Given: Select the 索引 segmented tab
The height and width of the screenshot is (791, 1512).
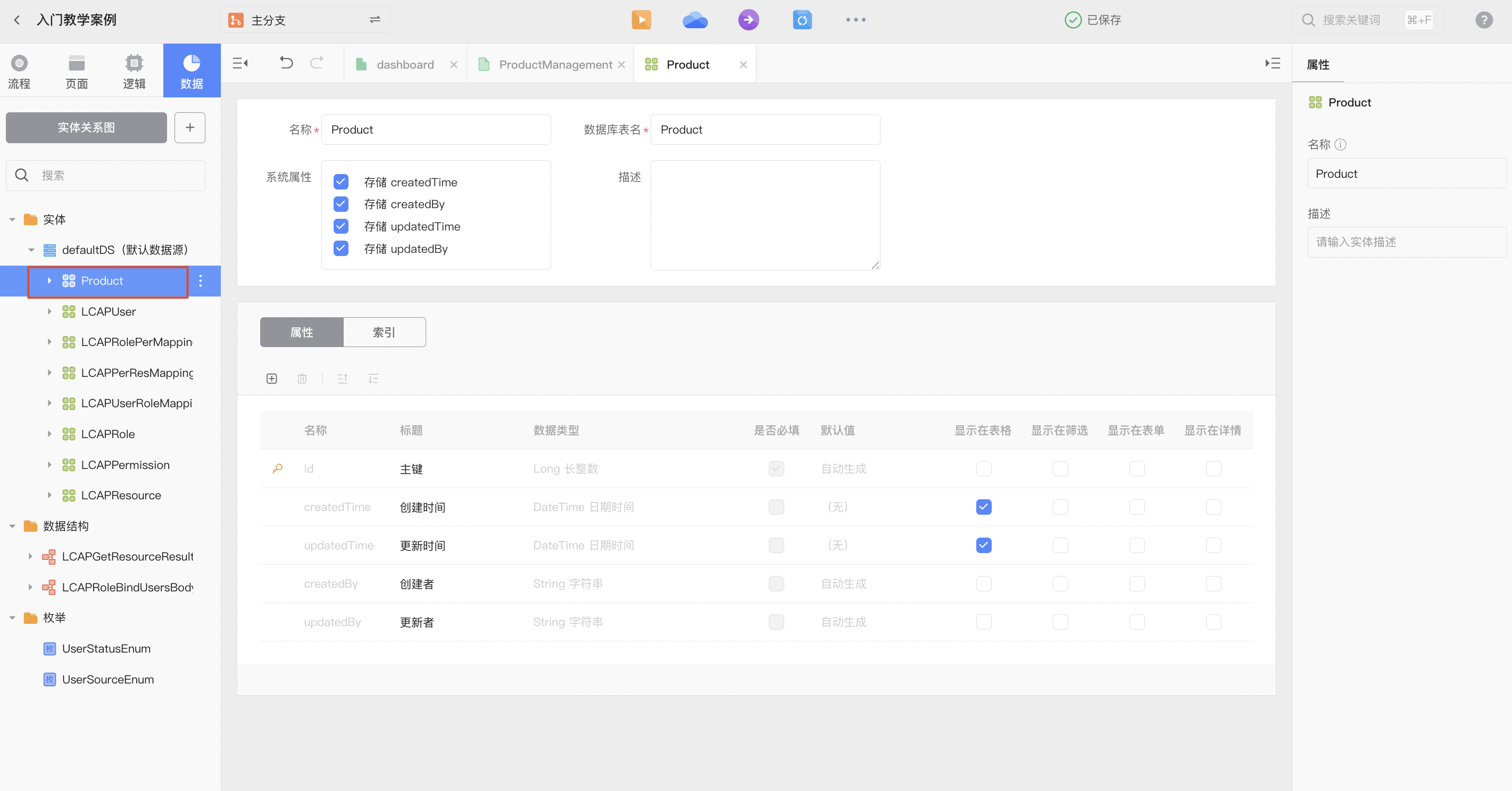Looking at the screenshot, I should click(384, 332).
